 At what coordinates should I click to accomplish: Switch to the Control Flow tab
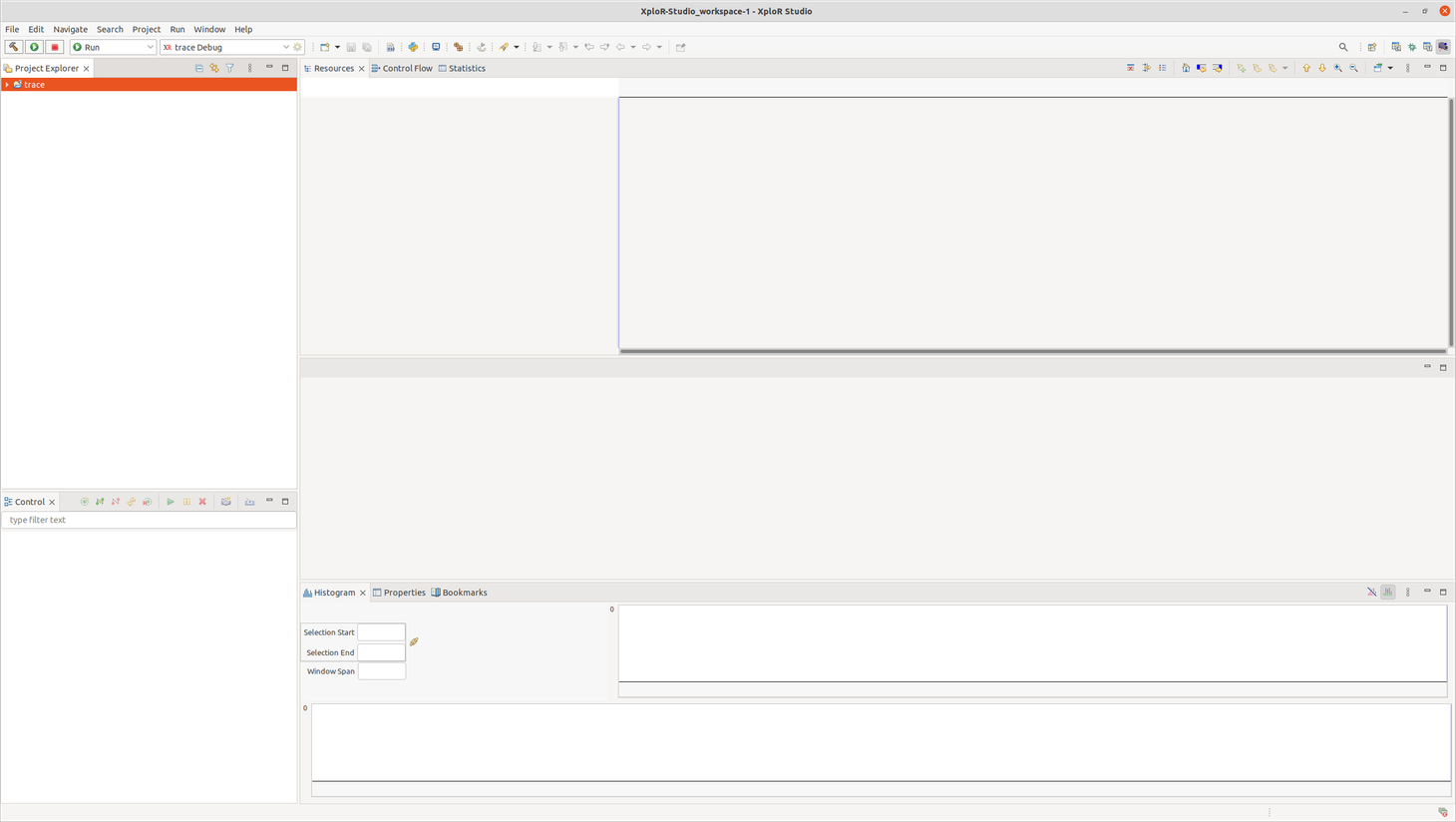(402, 69)
